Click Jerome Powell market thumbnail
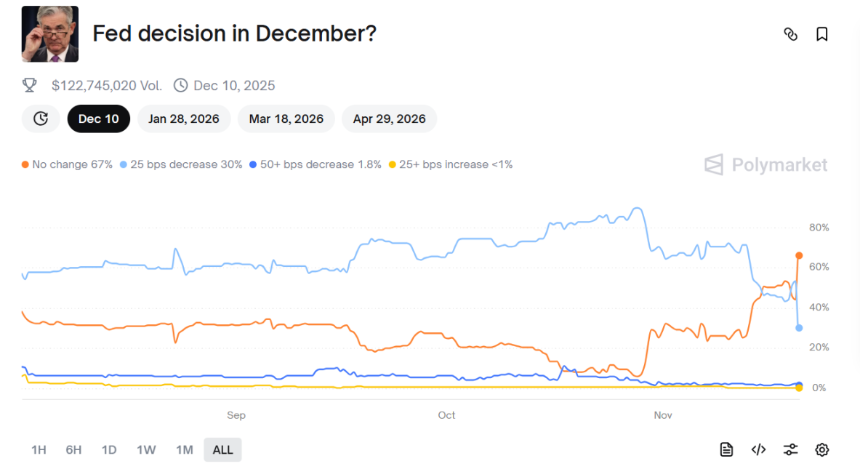Image resolution: width=860 pixels, height=469 pixels. click(x=50, y=34)
